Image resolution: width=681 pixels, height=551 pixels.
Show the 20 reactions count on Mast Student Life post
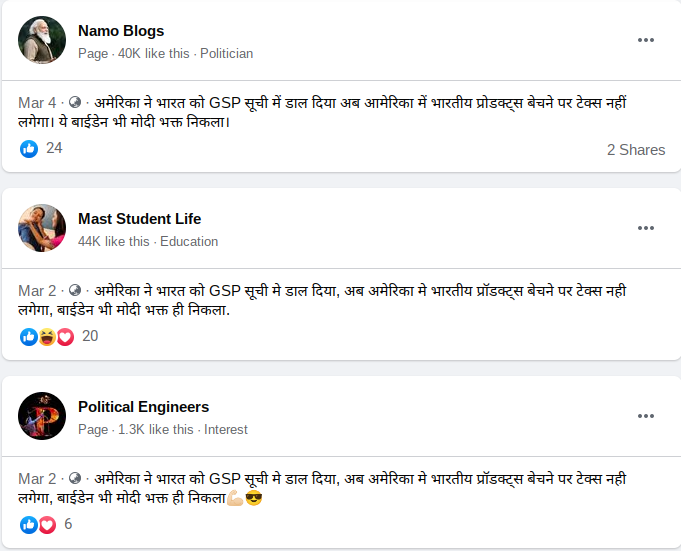click(90, 336)
